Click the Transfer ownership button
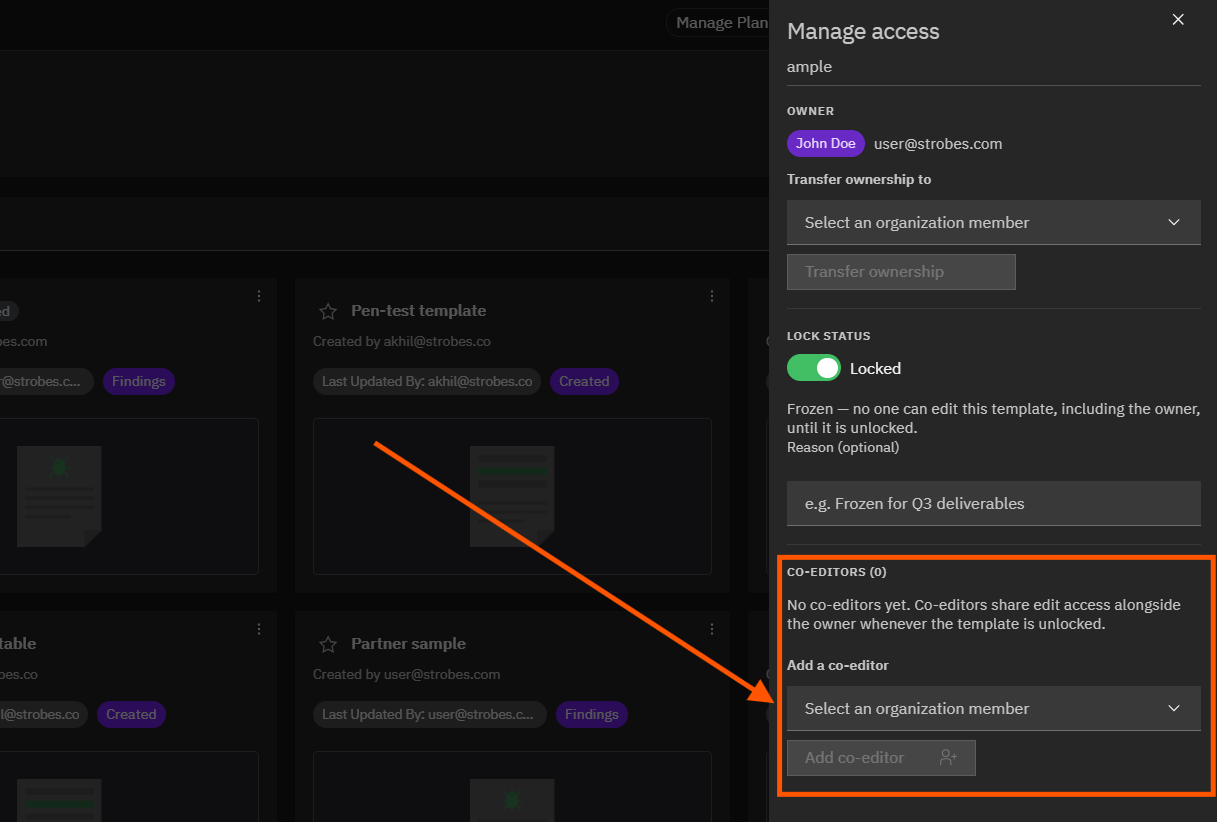Image resolution: width=1217 pixels, height=822 pixels. coord(901,272)
